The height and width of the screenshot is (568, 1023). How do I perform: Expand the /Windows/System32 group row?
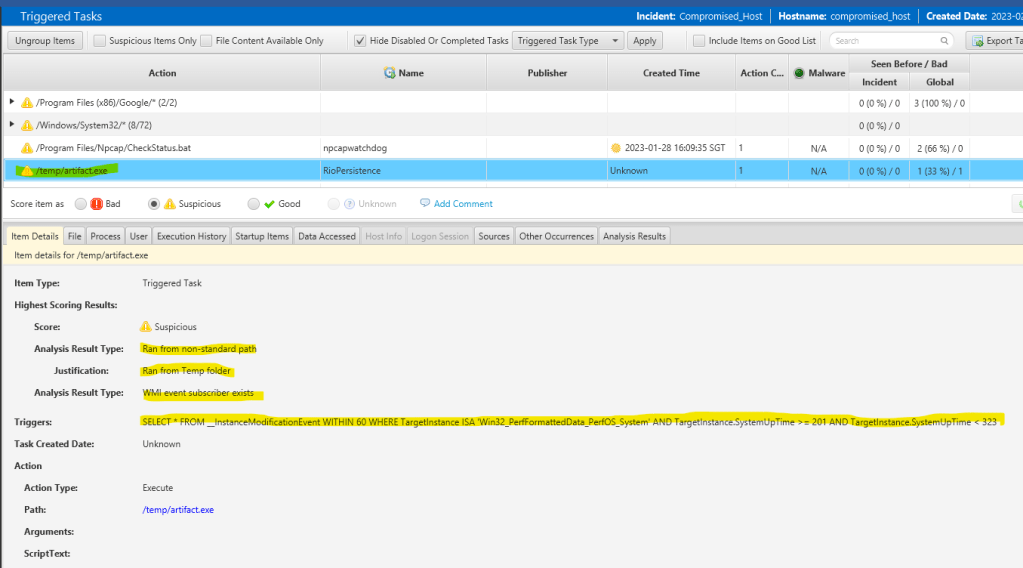[x=12, y=125]
